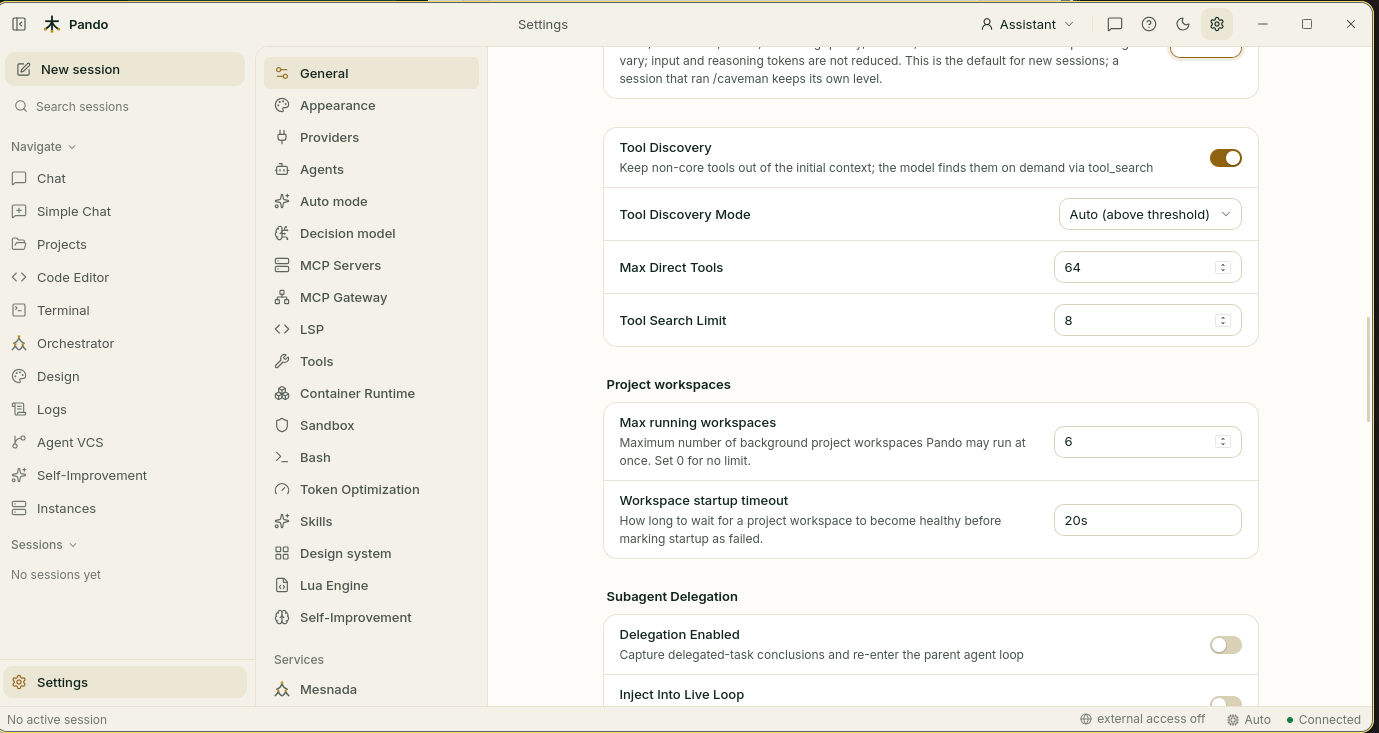Image resolution: width=1379 pixels, height=733 pixels.
Task: Toggle dark mode with the moon icon
Action: [x=1183, y=24]
